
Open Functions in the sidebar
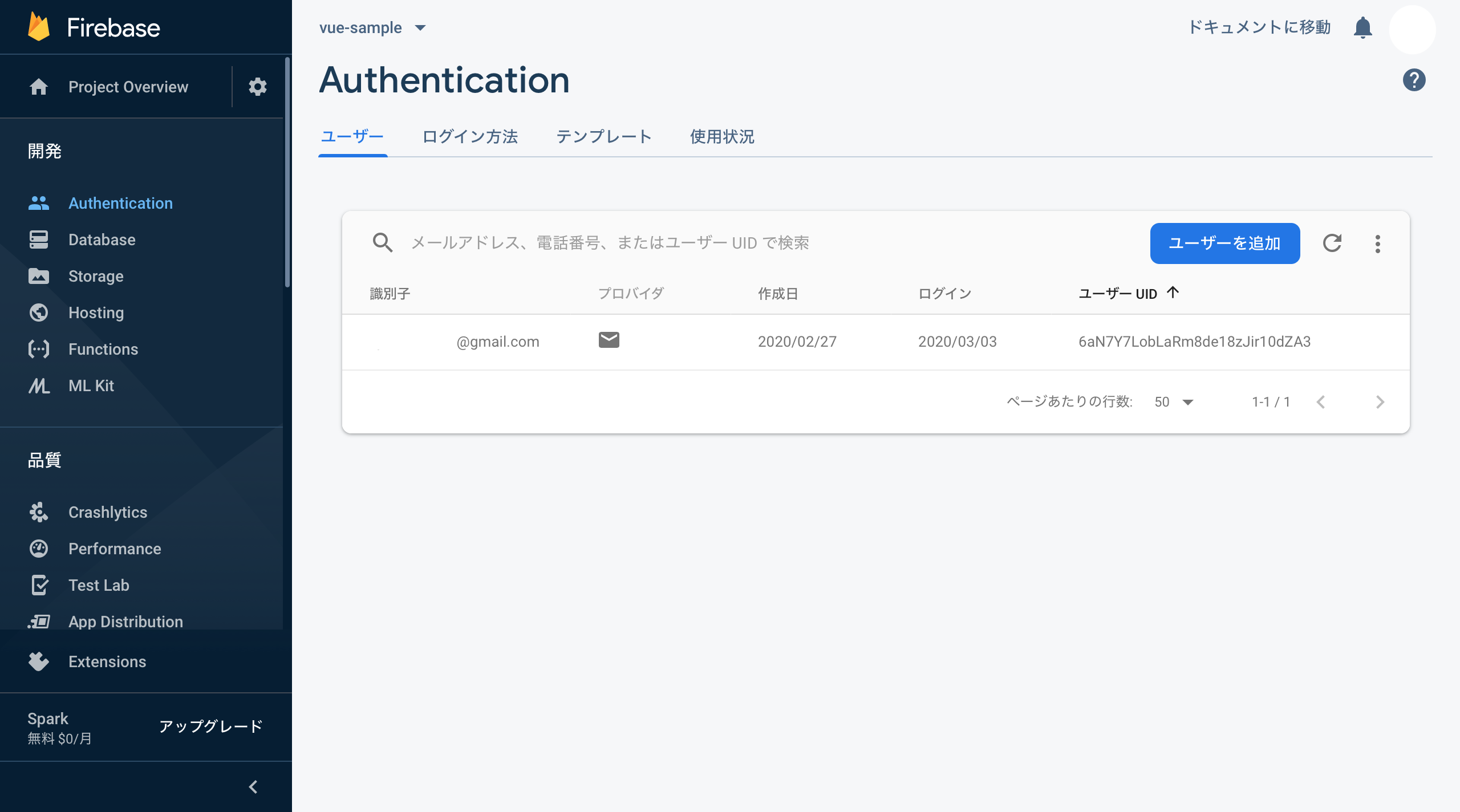pos(103,349)
